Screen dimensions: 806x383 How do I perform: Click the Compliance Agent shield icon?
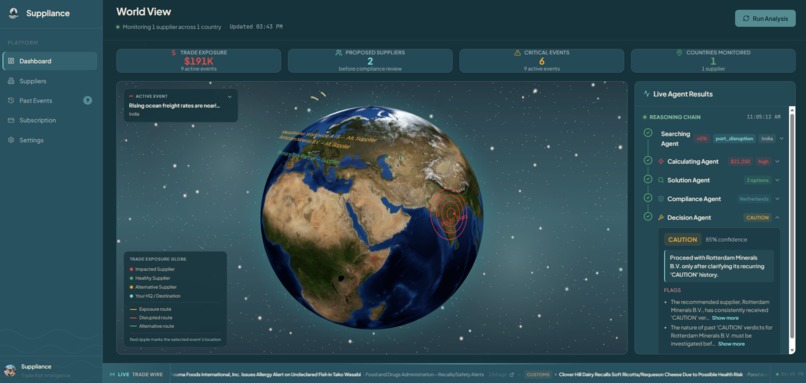[x=661, y=199]
